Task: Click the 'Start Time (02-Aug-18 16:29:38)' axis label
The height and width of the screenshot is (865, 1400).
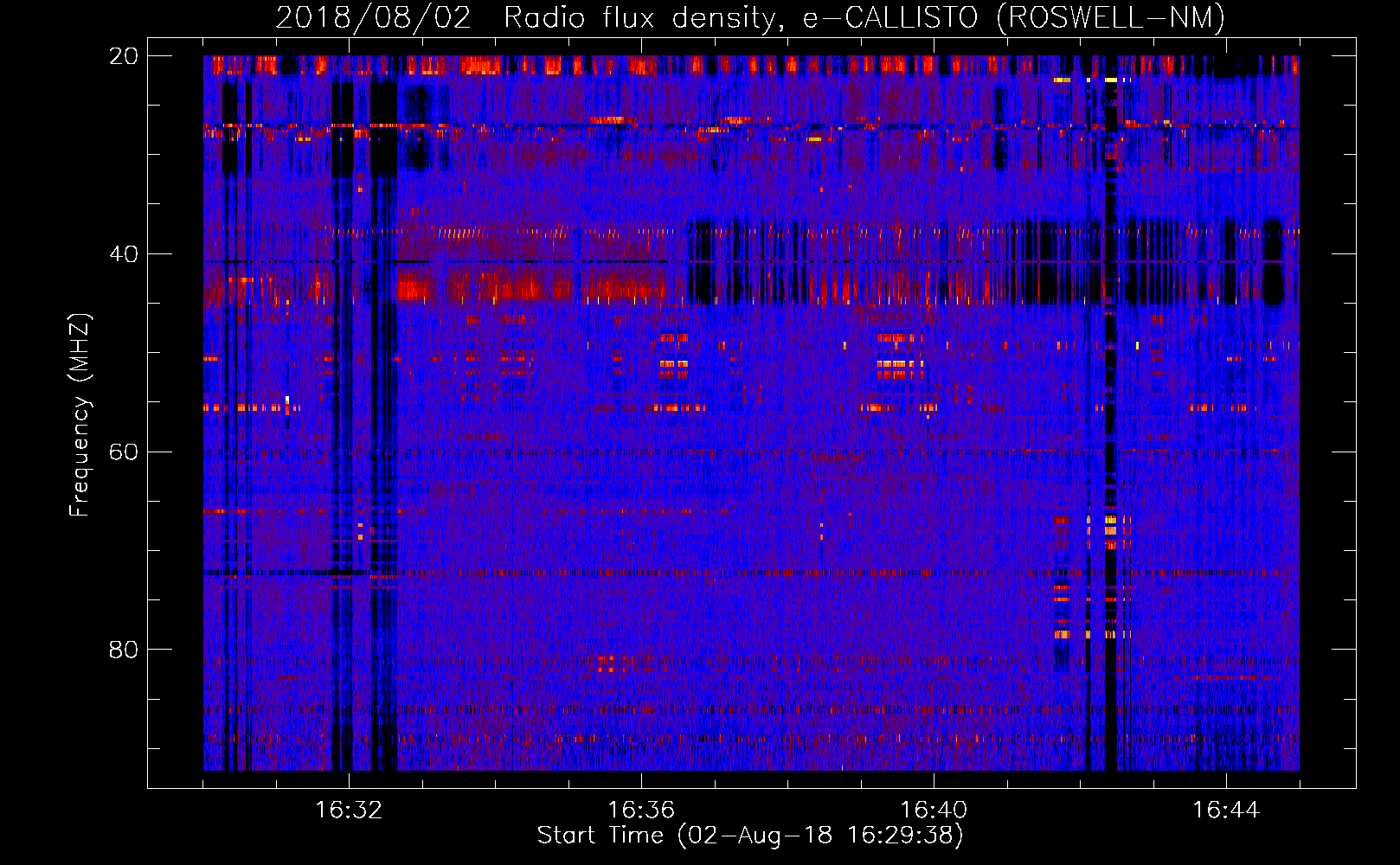Action: (x=750, y=836)
